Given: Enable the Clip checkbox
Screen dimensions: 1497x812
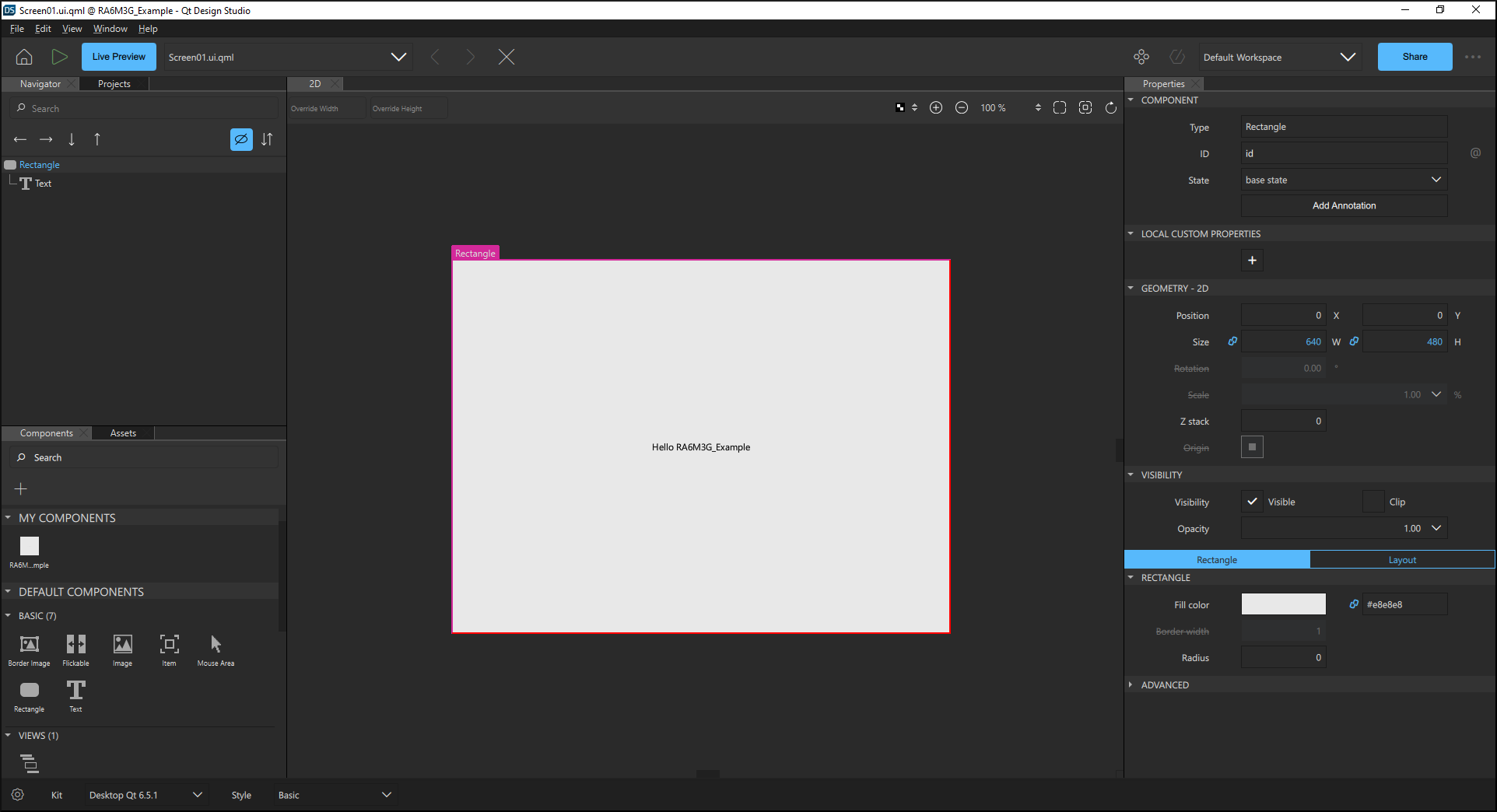Looking at the screenshot, I should [1373, 502].
